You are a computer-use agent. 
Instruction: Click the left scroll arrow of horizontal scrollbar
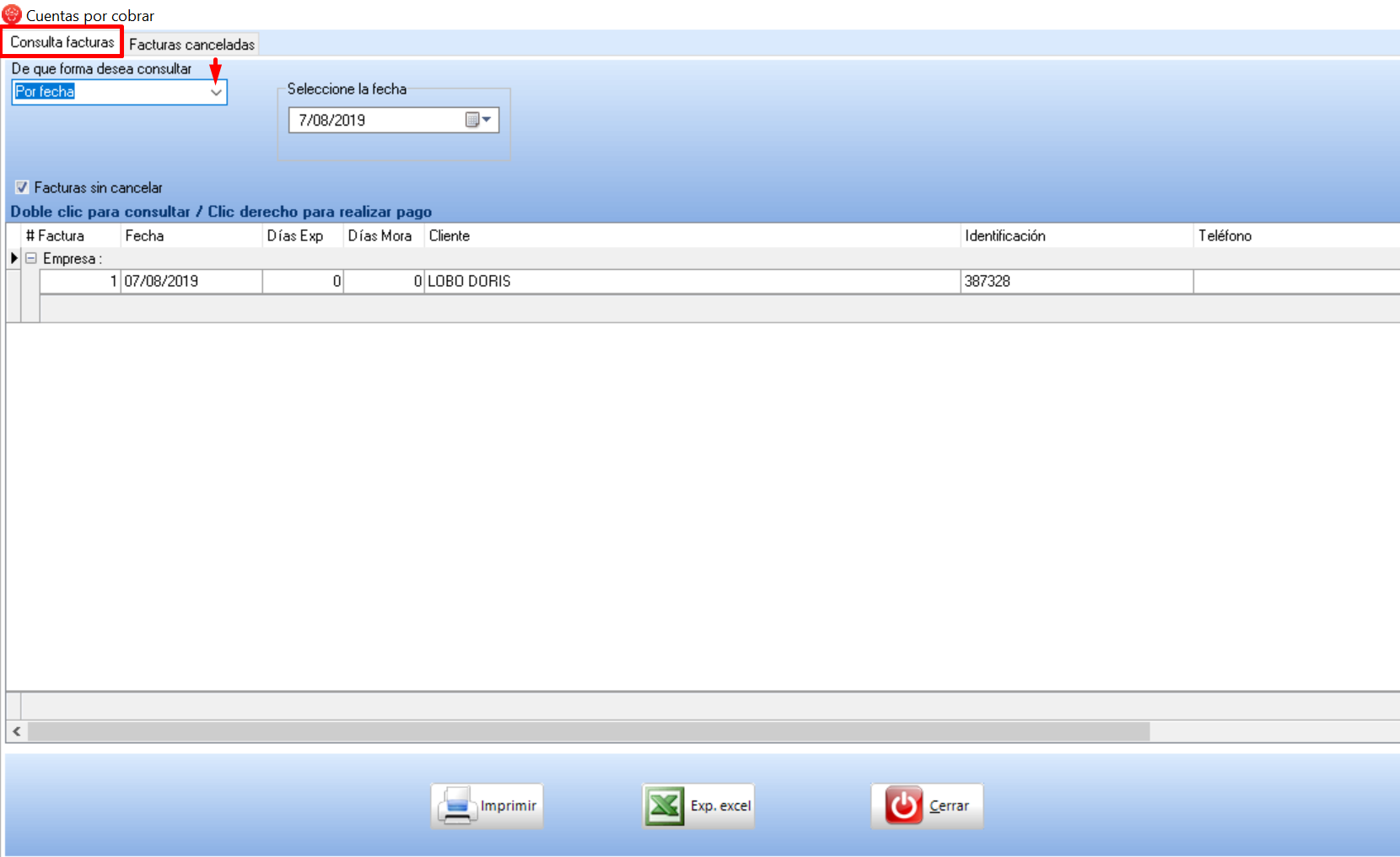tap(17, 731)
